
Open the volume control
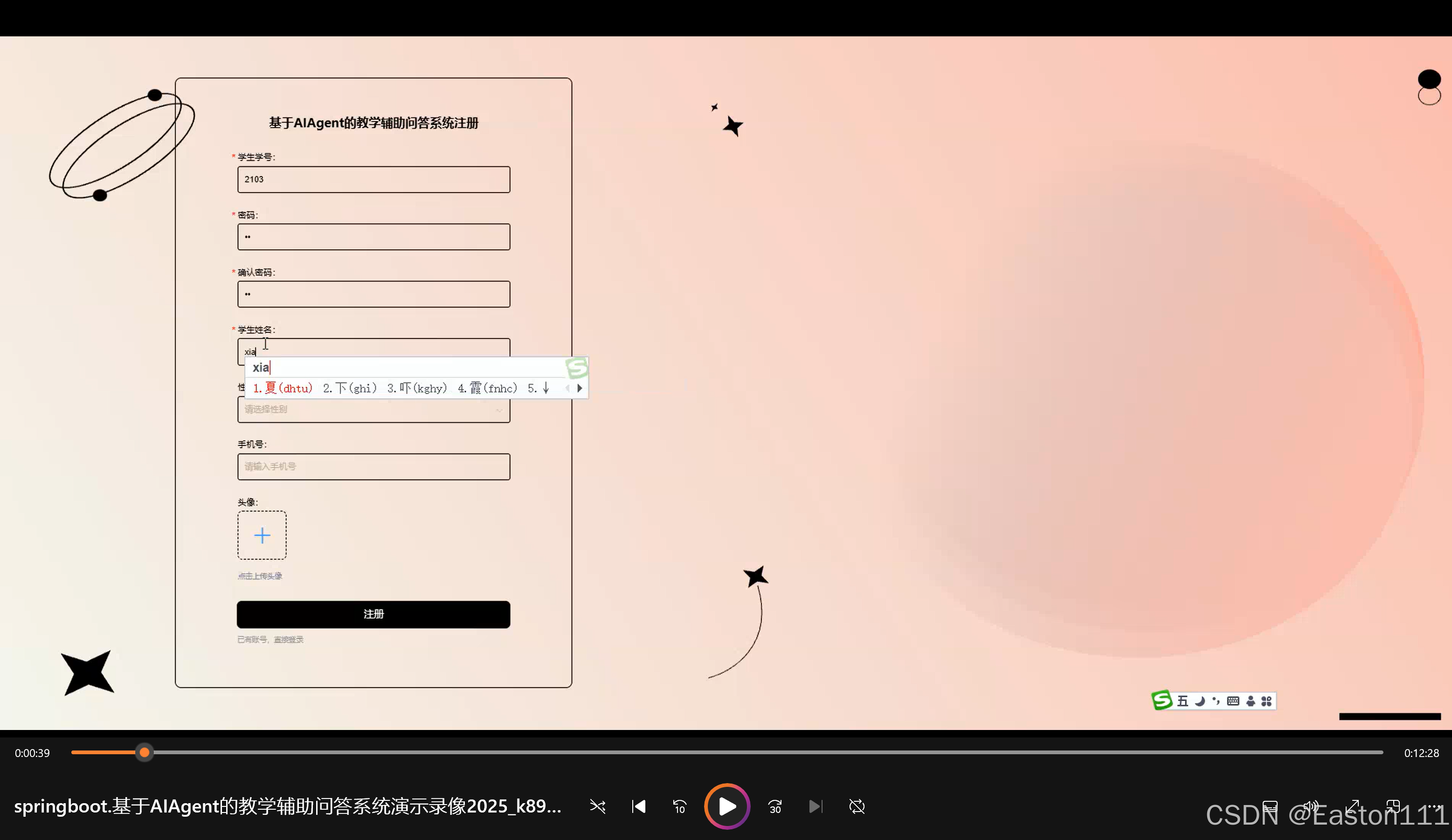(1311, 806)
